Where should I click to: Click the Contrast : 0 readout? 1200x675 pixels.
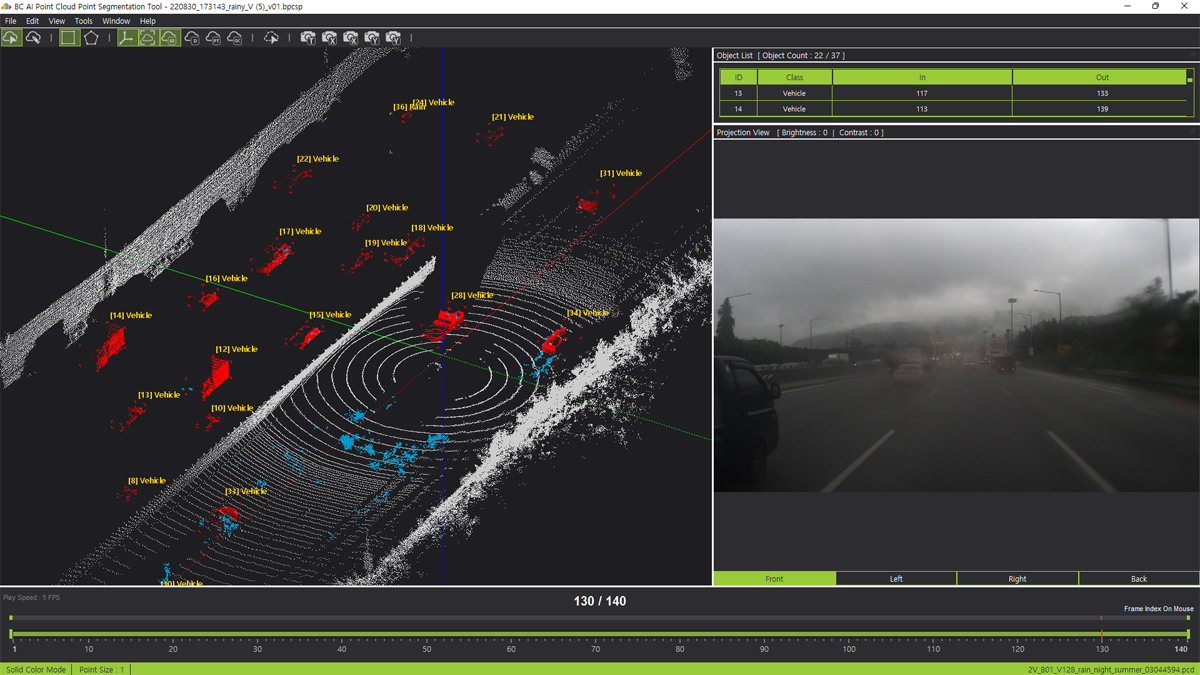(x=860, y=133)
